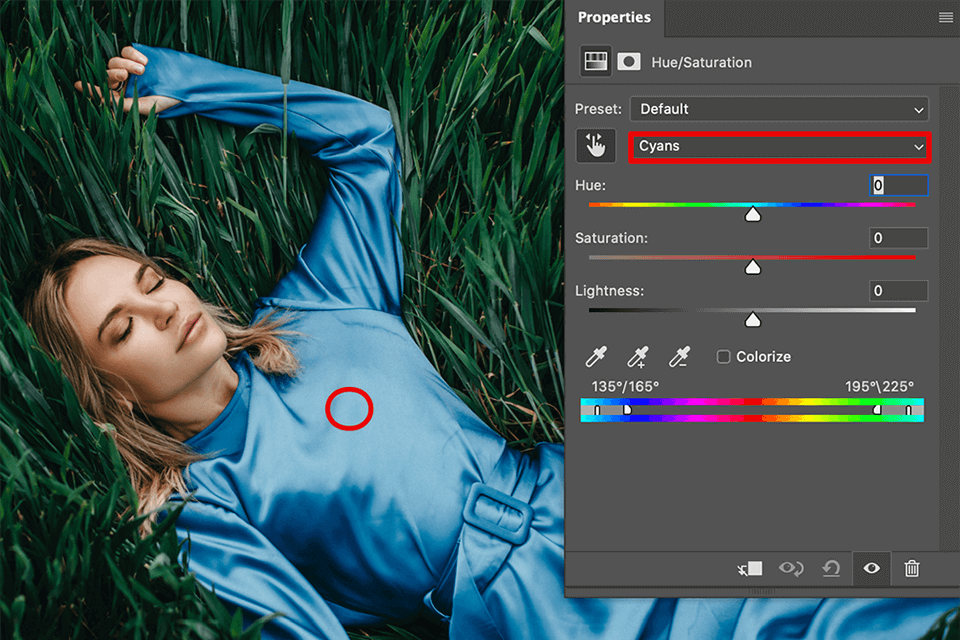
Task: Click the Lightness value input field
Action: pos(898,291)
